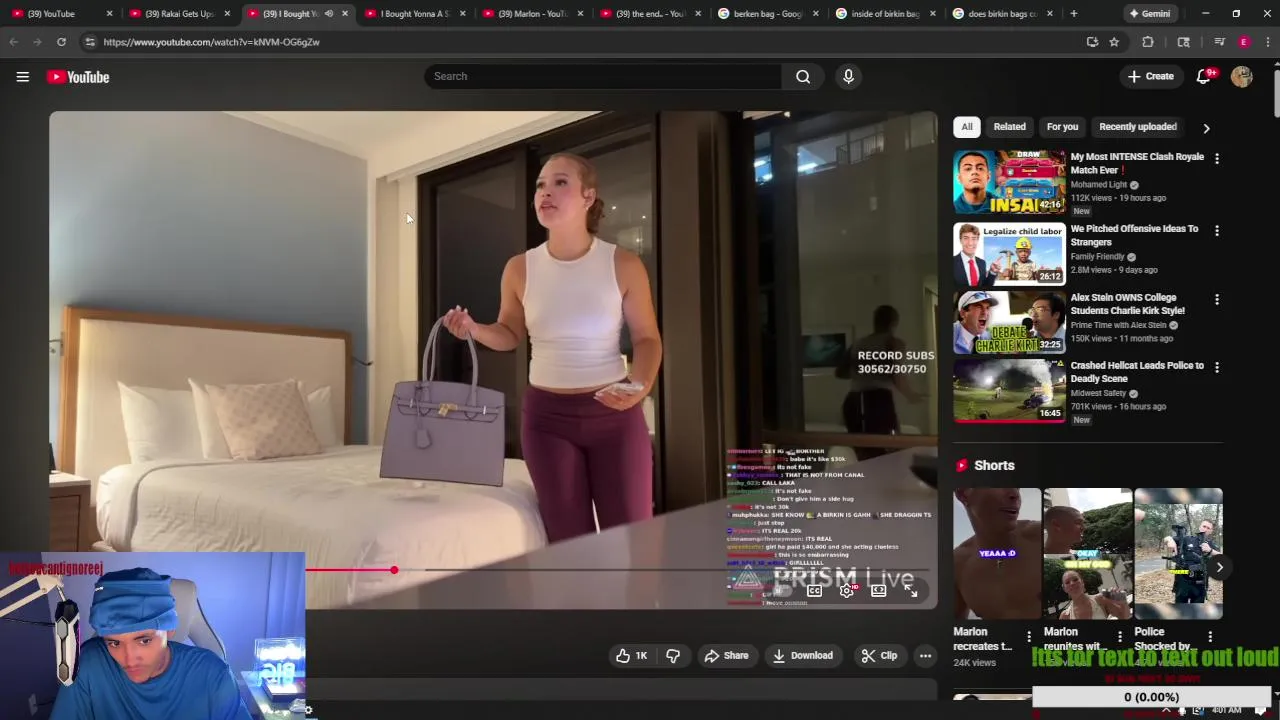This screenshot has width=1280, height=720.
Task: Open Chrome profile 'E' avatar
Action: coord(1244,42)
